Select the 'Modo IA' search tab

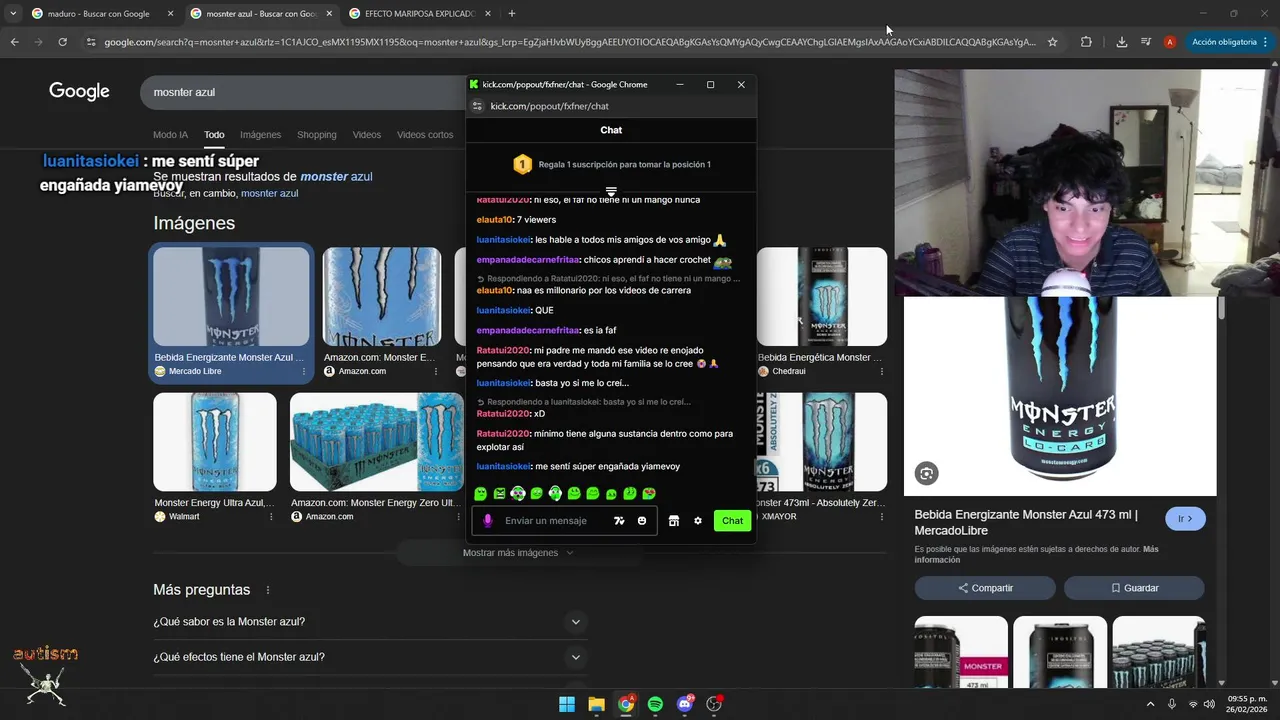pos(170,135)
